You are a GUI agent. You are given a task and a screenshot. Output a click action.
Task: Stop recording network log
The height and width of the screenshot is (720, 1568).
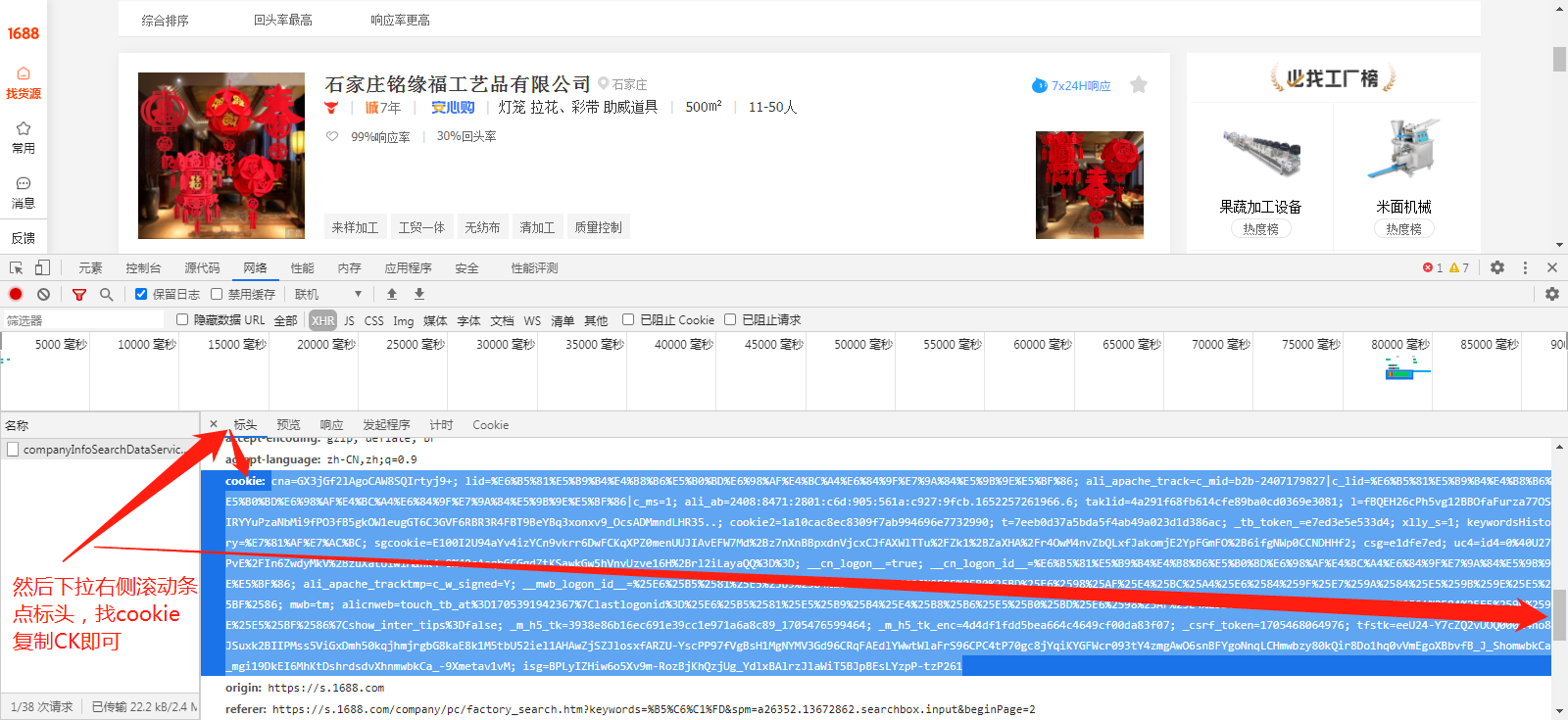pos(16,294)
